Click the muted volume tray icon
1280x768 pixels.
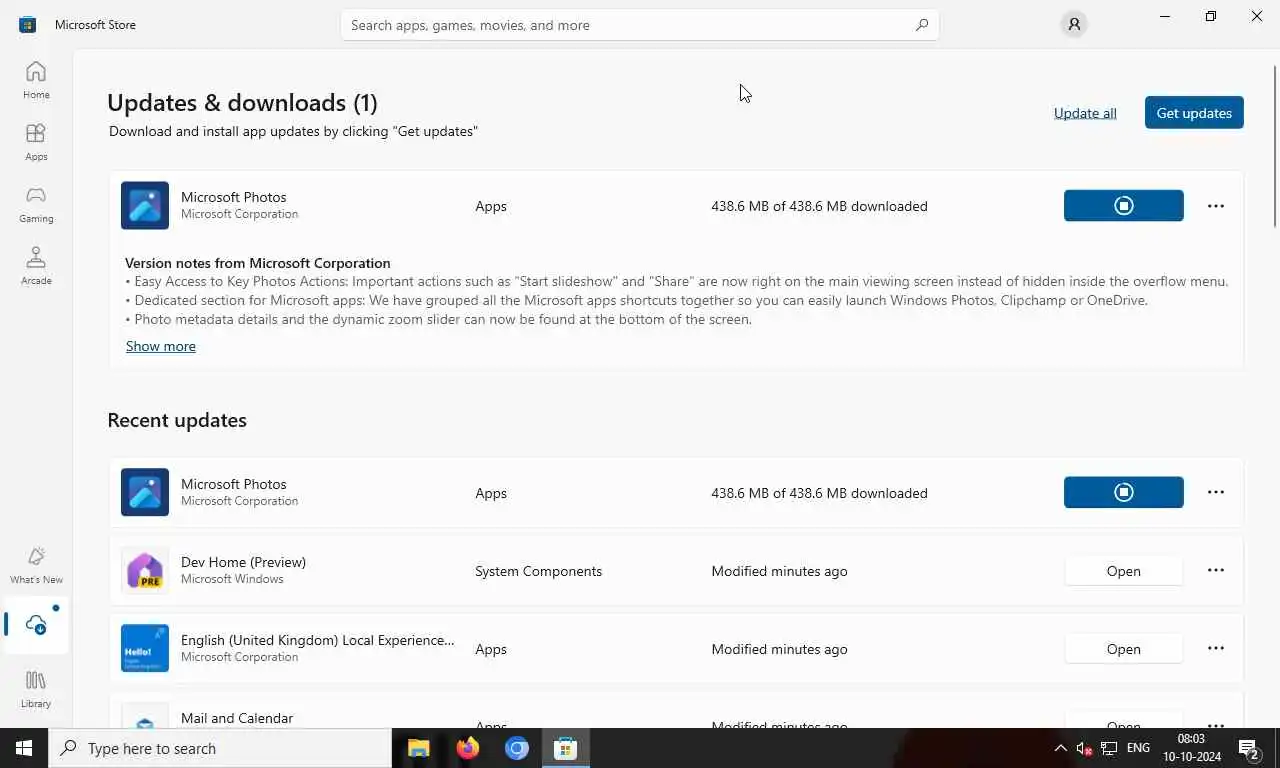coord(1084,748)
